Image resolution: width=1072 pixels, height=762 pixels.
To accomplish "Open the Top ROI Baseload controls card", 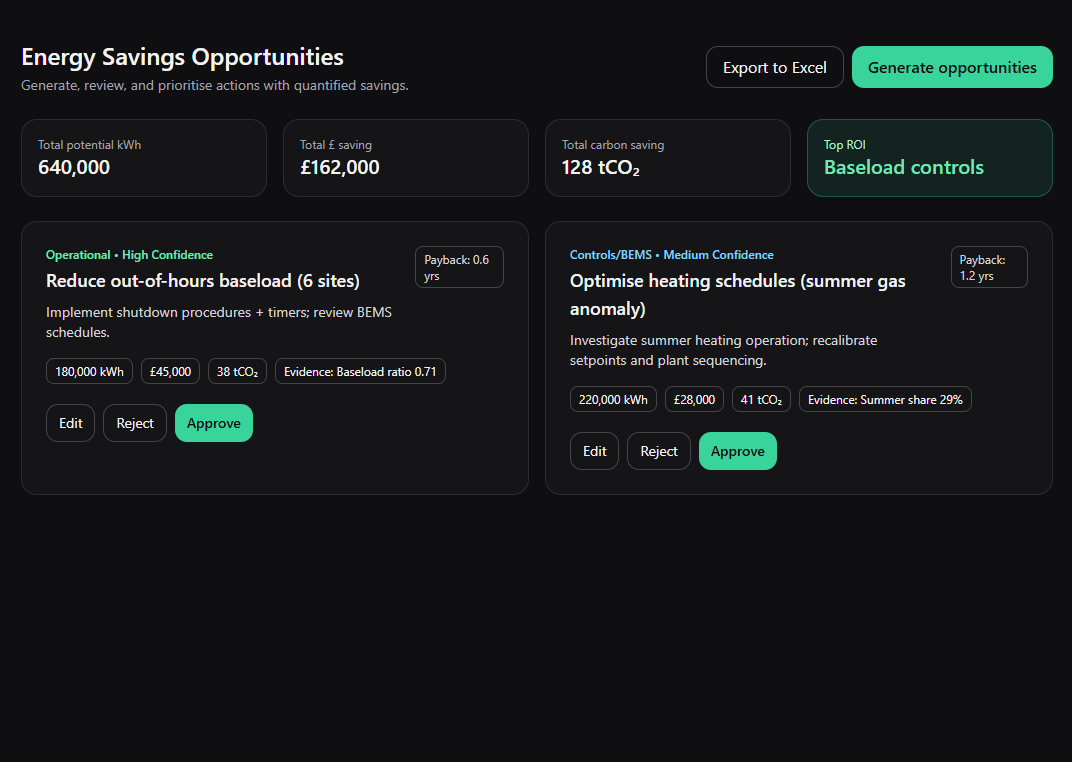I will point(929,157).
